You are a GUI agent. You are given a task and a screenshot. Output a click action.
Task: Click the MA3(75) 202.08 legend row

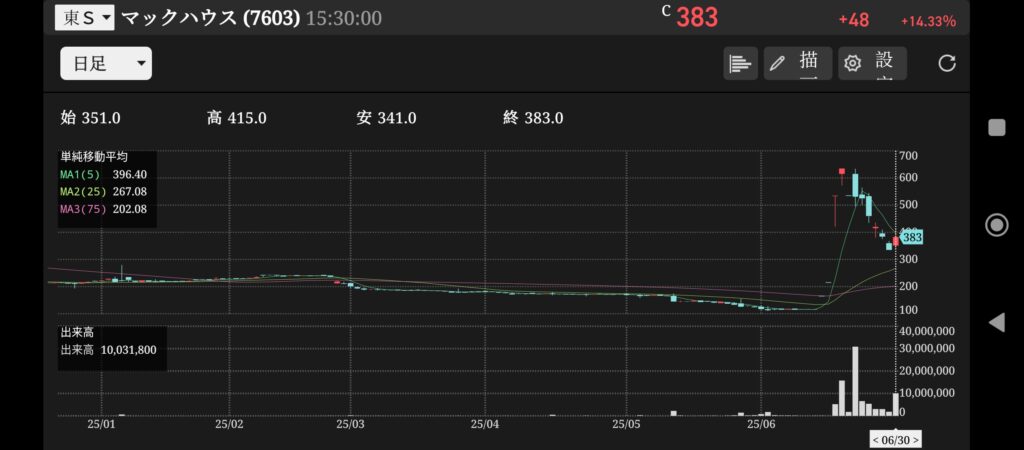click(x=103, y=210)
